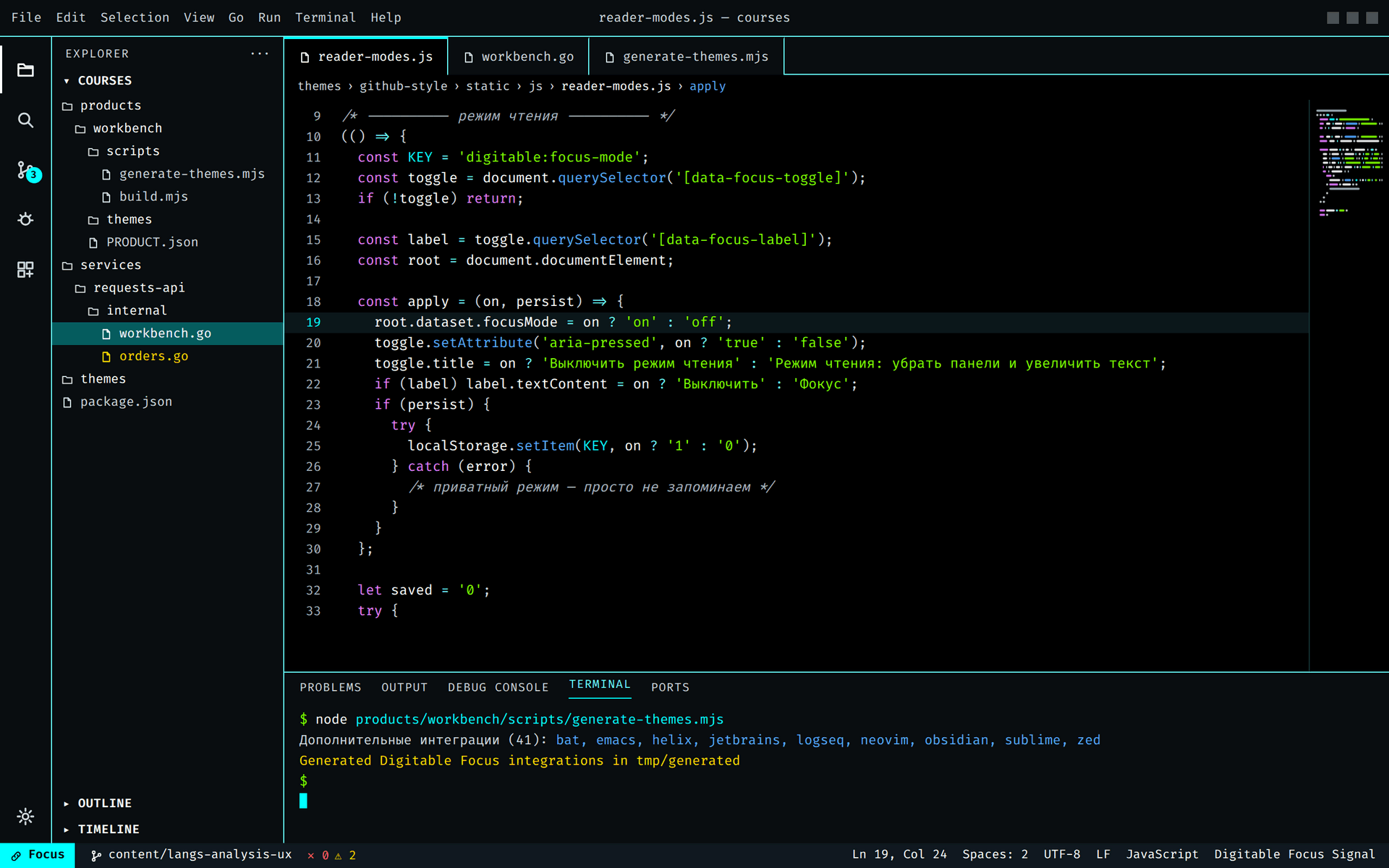
Task: Click the Digitable Focus Signal status item
Action: click(1294, 855)
